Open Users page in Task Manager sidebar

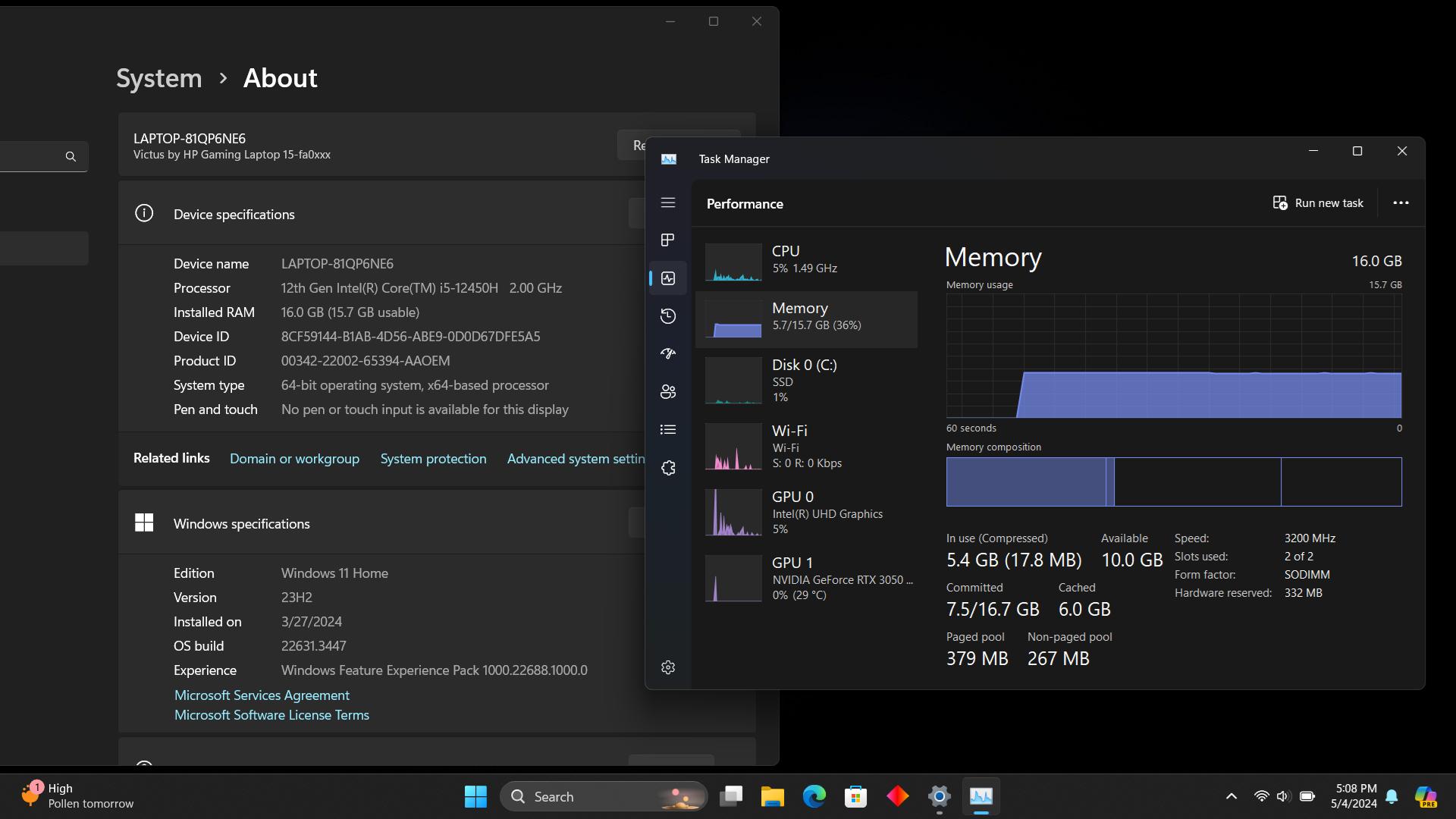pyautogui.click(x=667, y=392)
